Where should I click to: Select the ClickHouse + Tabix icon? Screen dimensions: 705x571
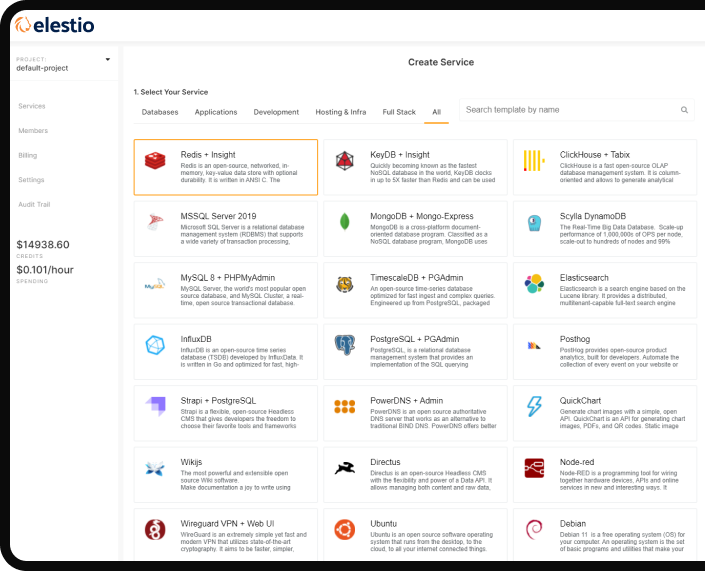tap(534, 161)
